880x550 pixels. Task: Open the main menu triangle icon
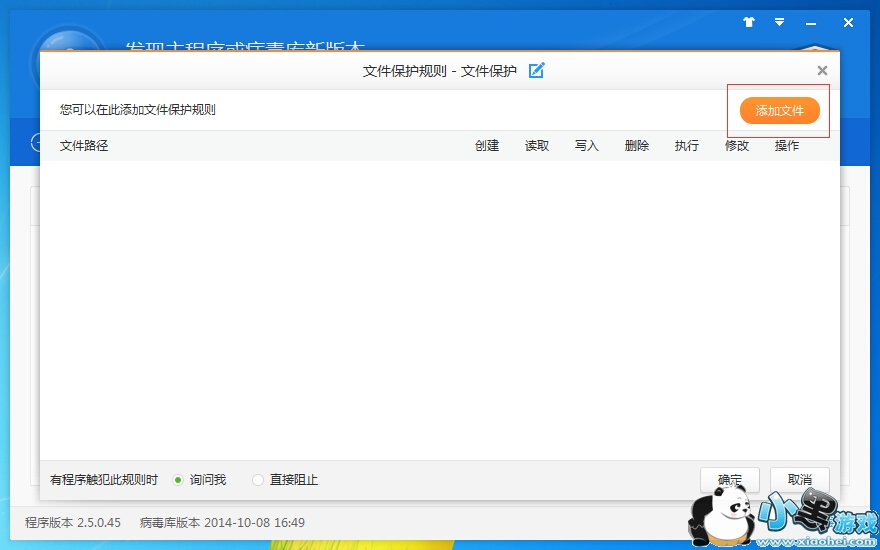point(780,22)
